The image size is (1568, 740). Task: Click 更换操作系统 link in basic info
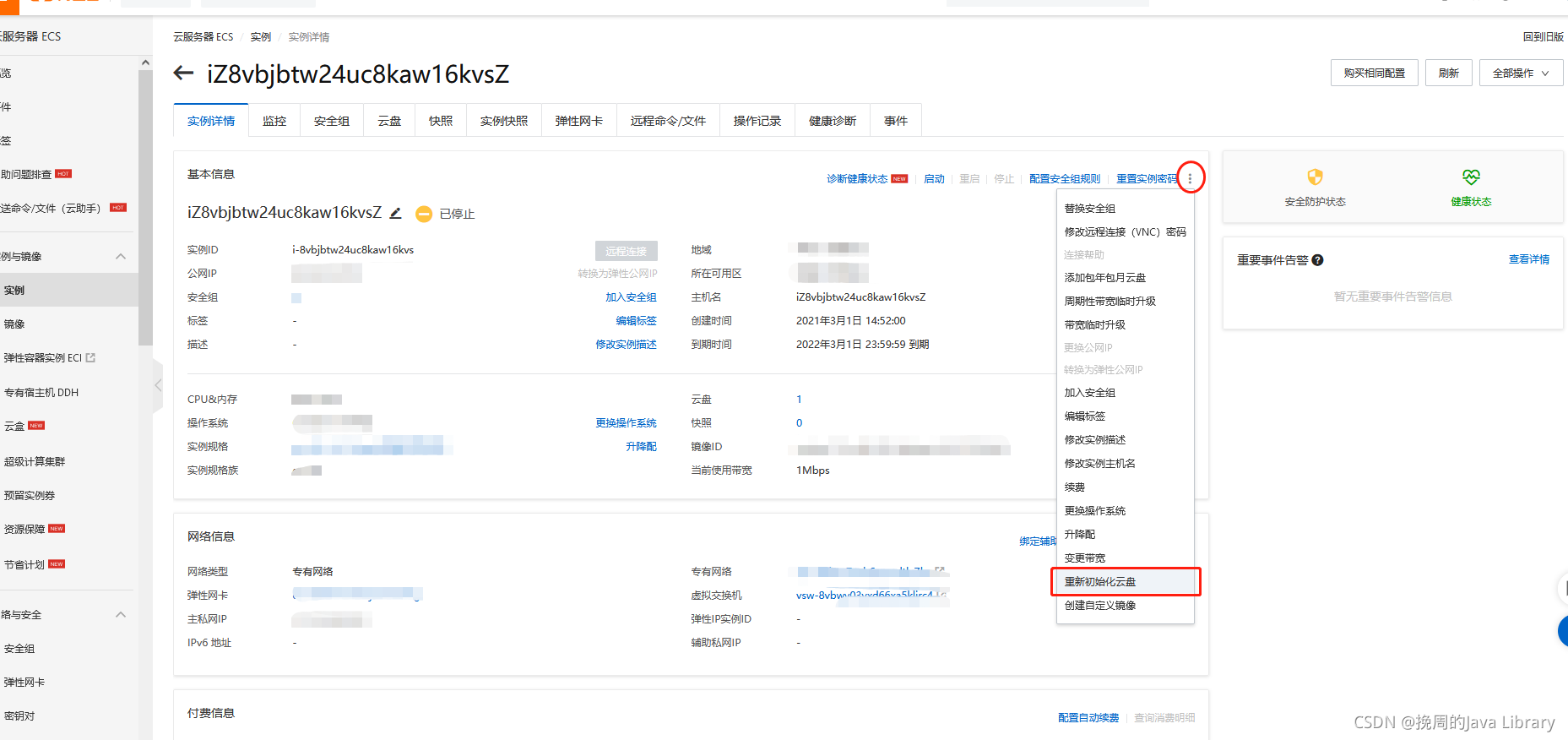(626, 423)
